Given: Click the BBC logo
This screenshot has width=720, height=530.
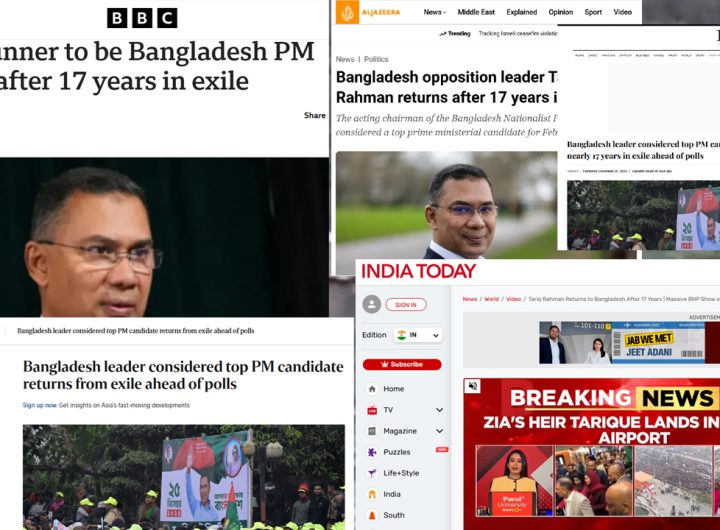Looking at the screenshot, I should point(142,18).
